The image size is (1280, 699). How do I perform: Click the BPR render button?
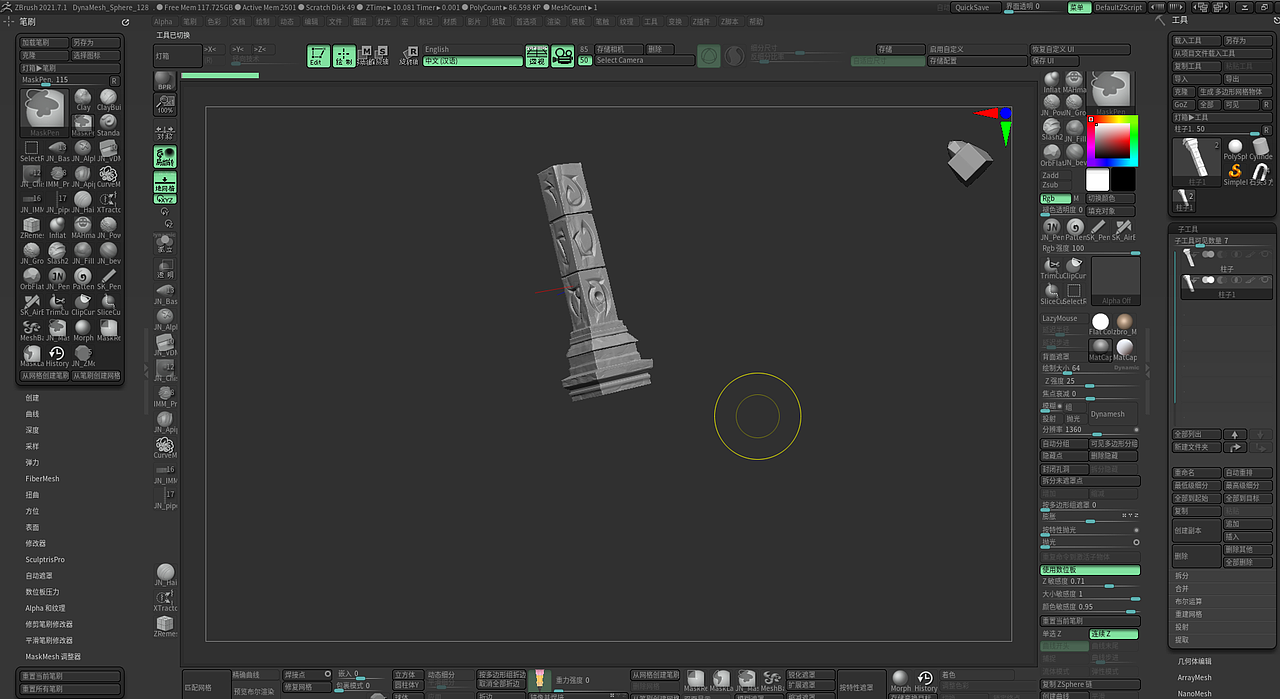pyautogui.click(x=165, y=82)
